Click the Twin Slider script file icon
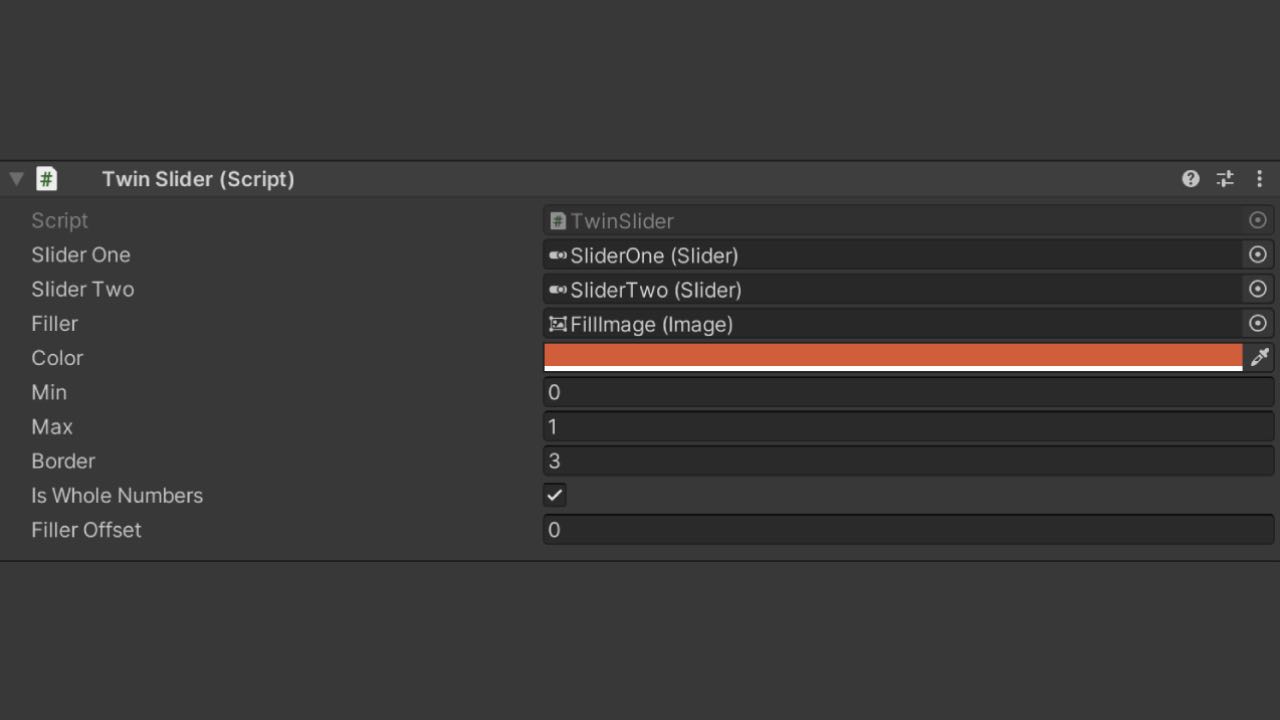Screen dimensions: 1280x720 [x=46, y=179]
